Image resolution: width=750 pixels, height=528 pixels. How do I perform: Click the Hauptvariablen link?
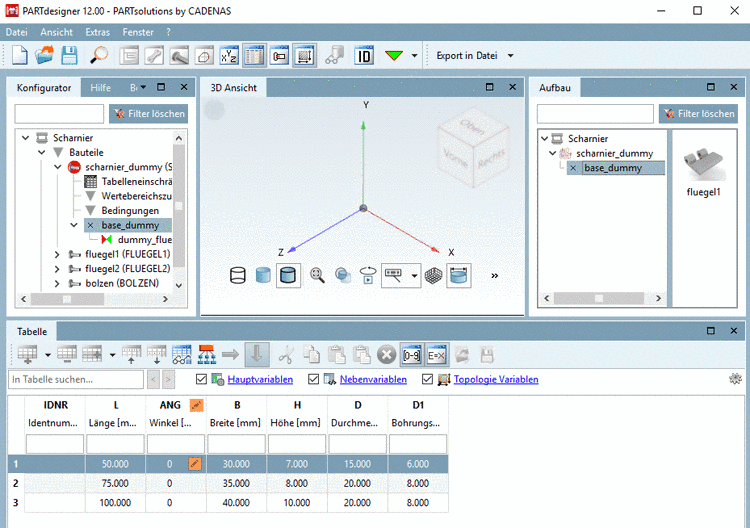point(260,379)
